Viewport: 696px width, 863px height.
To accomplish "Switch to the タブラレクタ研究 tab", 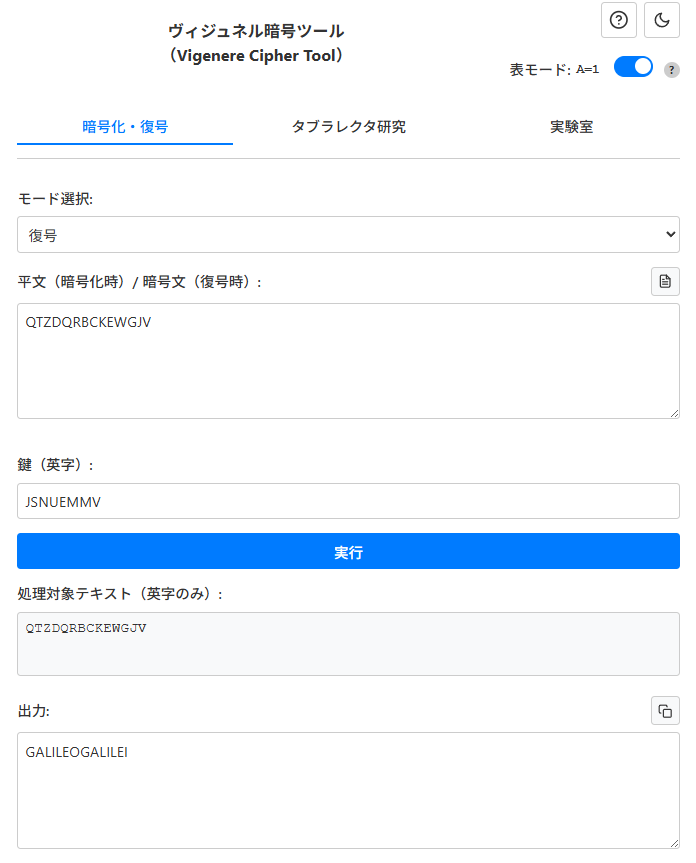I will pyautogui.click(x=348, y=127).
